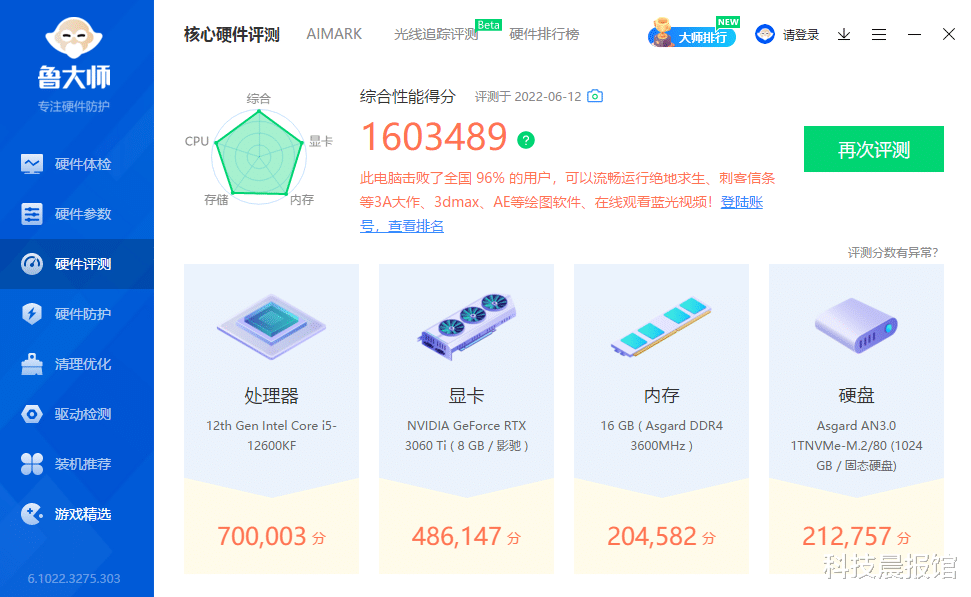Click the 游戏精选 pac-man icon
The height and width of the screenshot is (597, 971).
[32, 514]
